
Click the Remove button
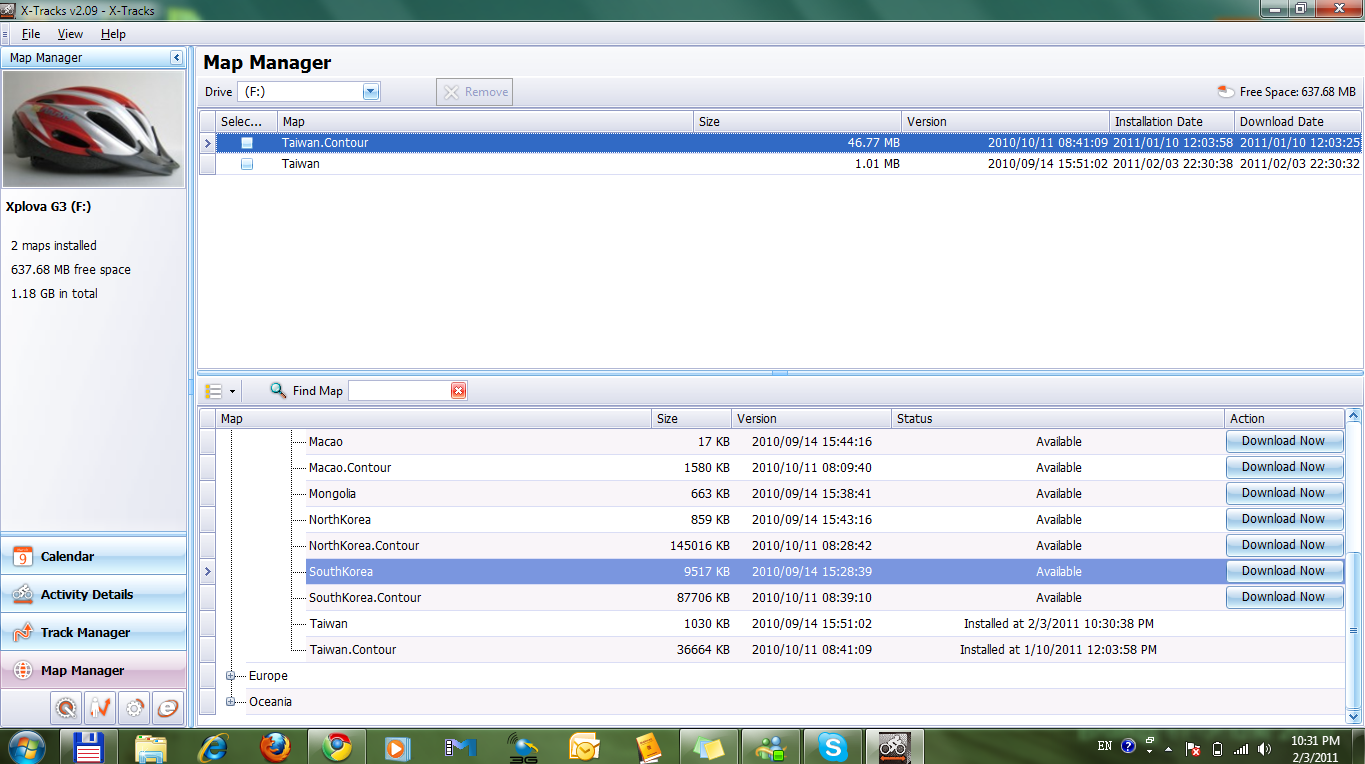tap(475, 92)
